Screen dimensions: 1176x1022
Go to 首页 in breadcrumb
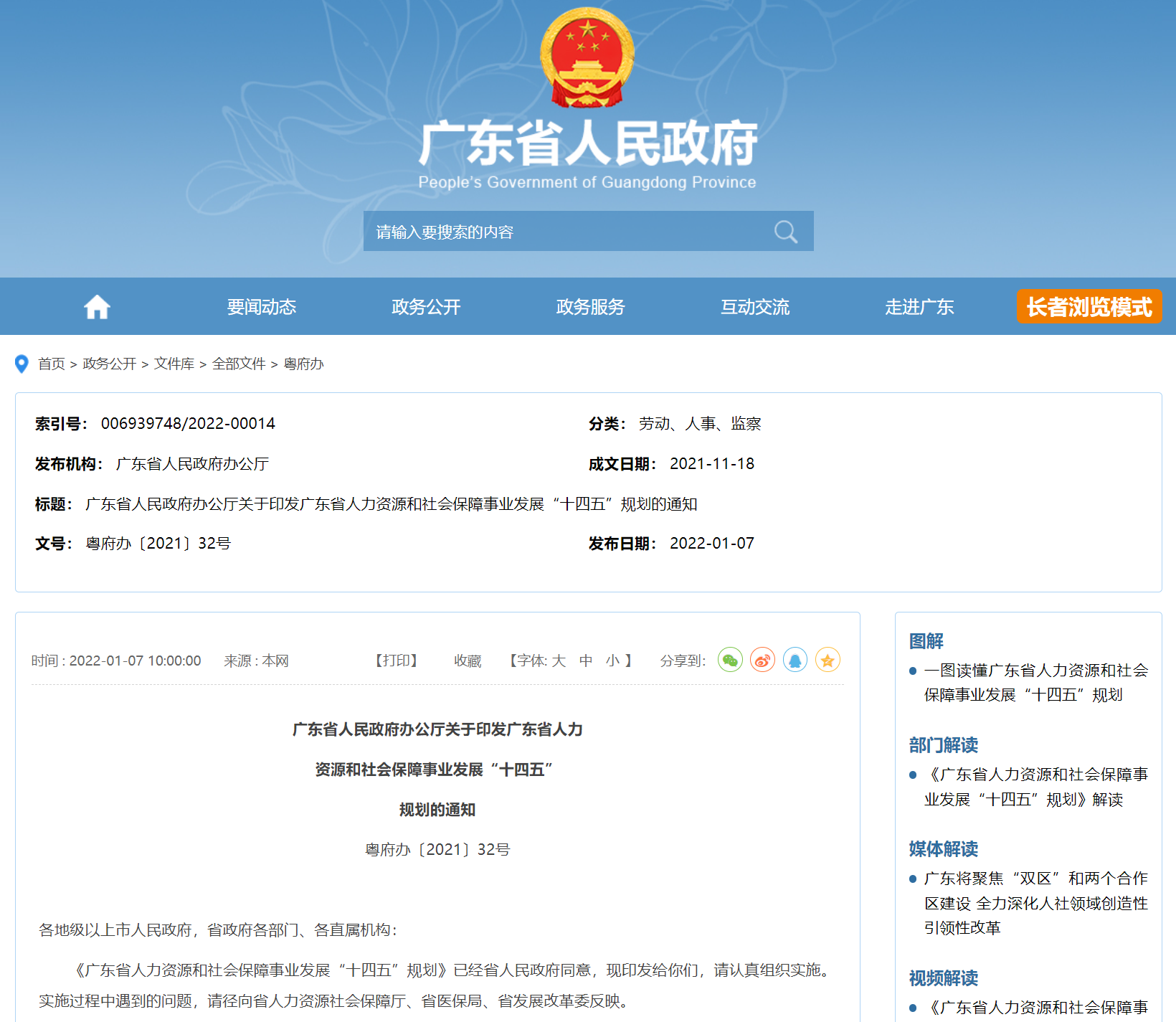[52, 364]
